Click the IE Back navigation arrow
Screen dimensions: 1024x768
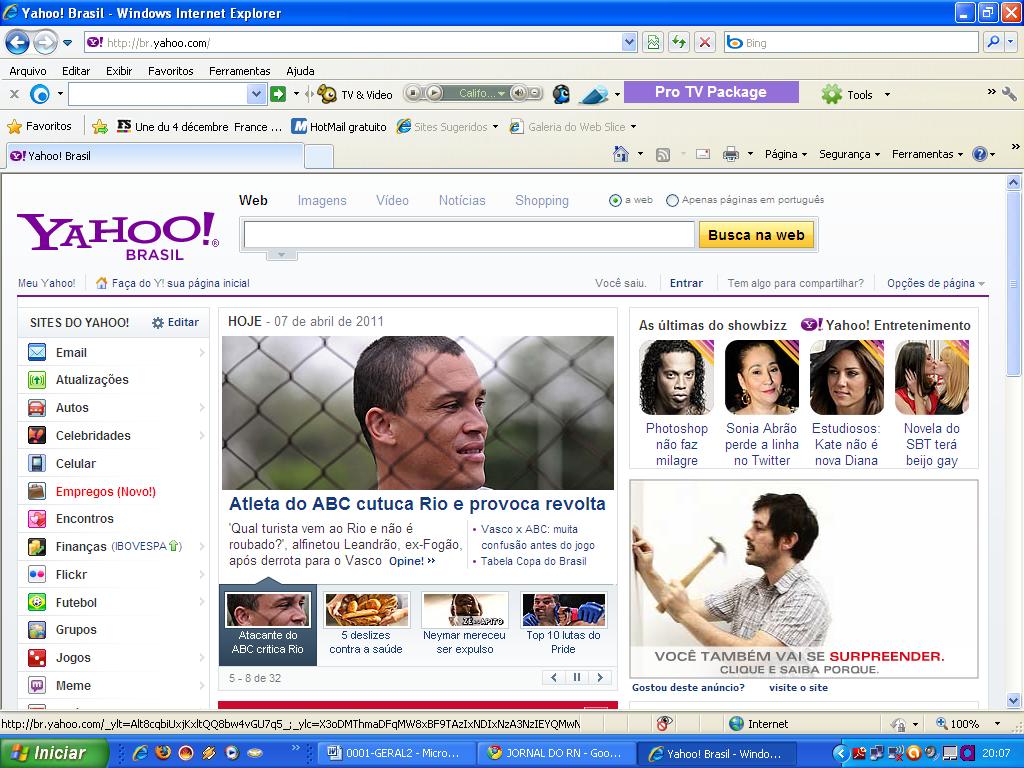(18, 43)
